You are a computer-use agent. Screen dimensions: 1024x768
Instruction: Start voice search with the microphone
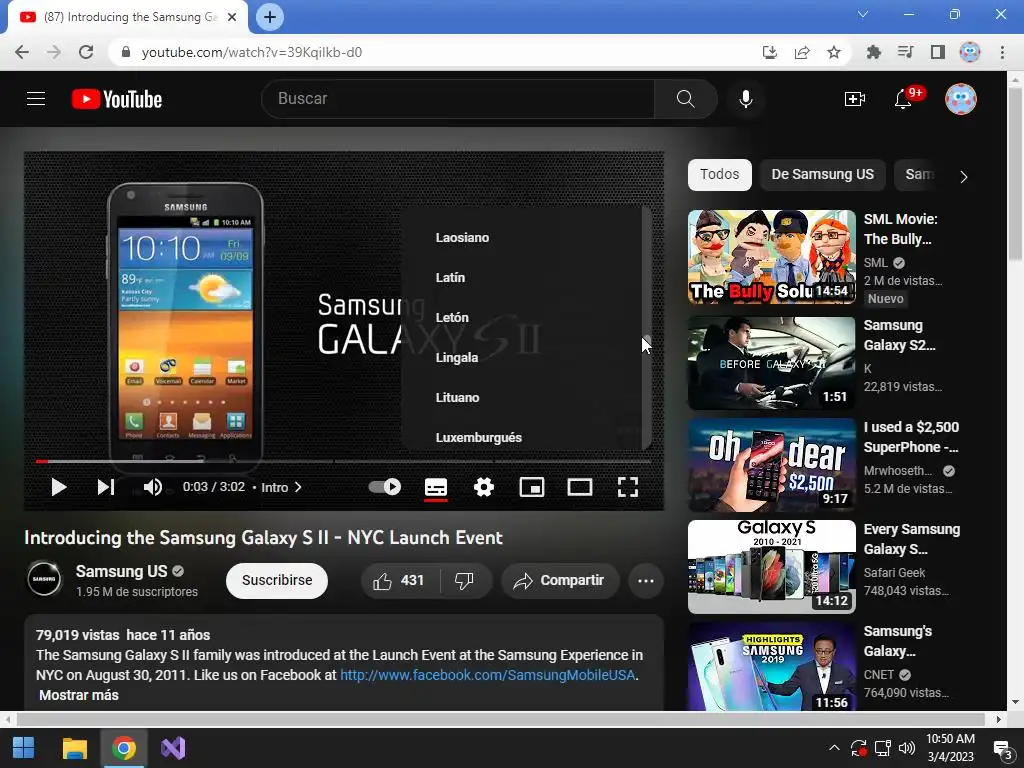click(746, 99)
